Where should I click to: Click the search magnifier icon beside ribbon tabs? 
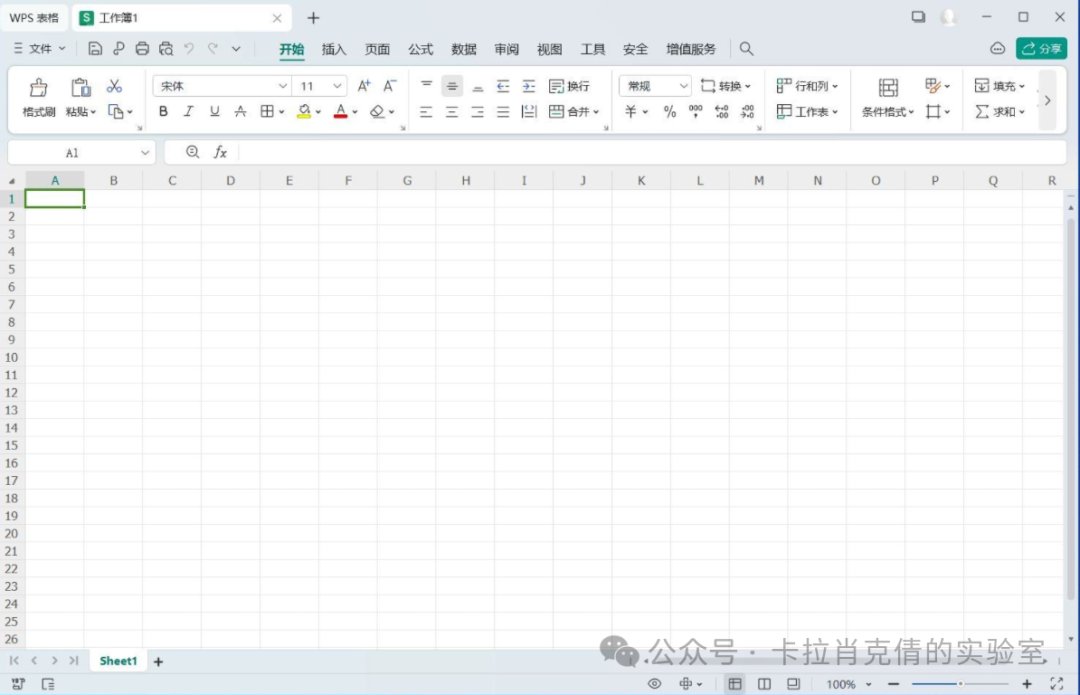point(746,49)
